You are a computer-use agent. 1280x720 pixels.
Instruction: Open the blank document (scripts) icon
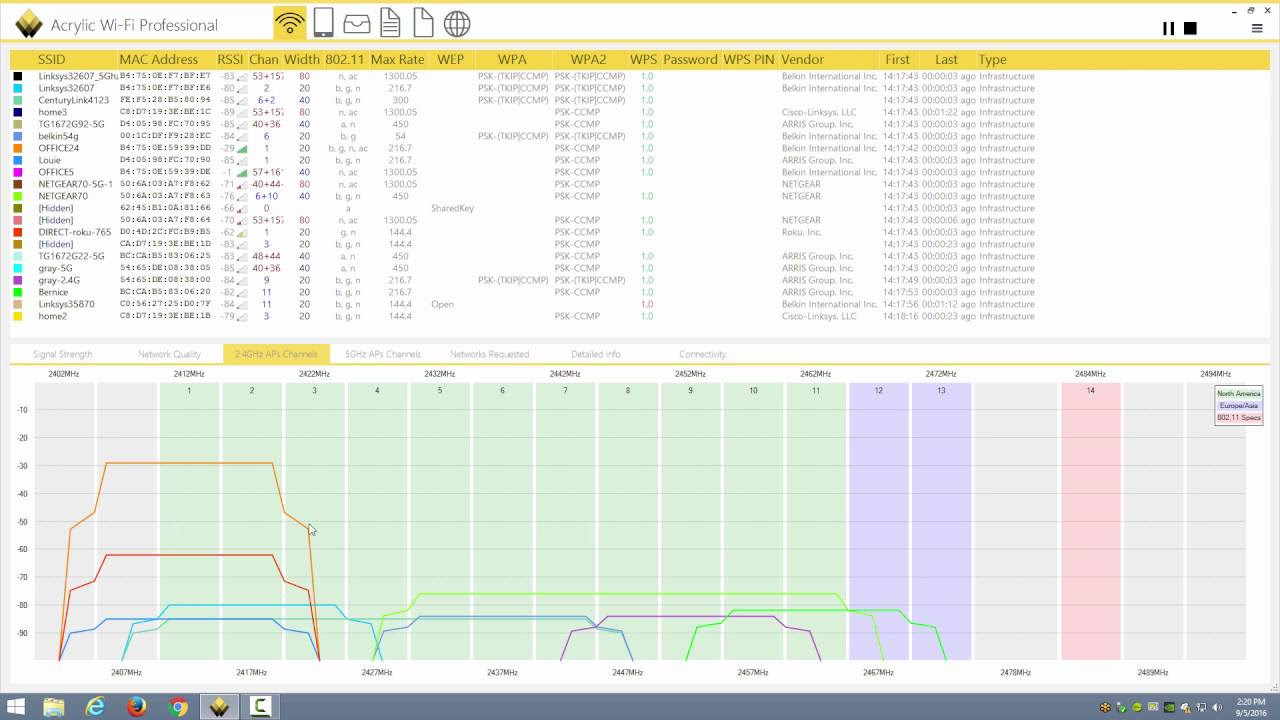coord(424,23)
